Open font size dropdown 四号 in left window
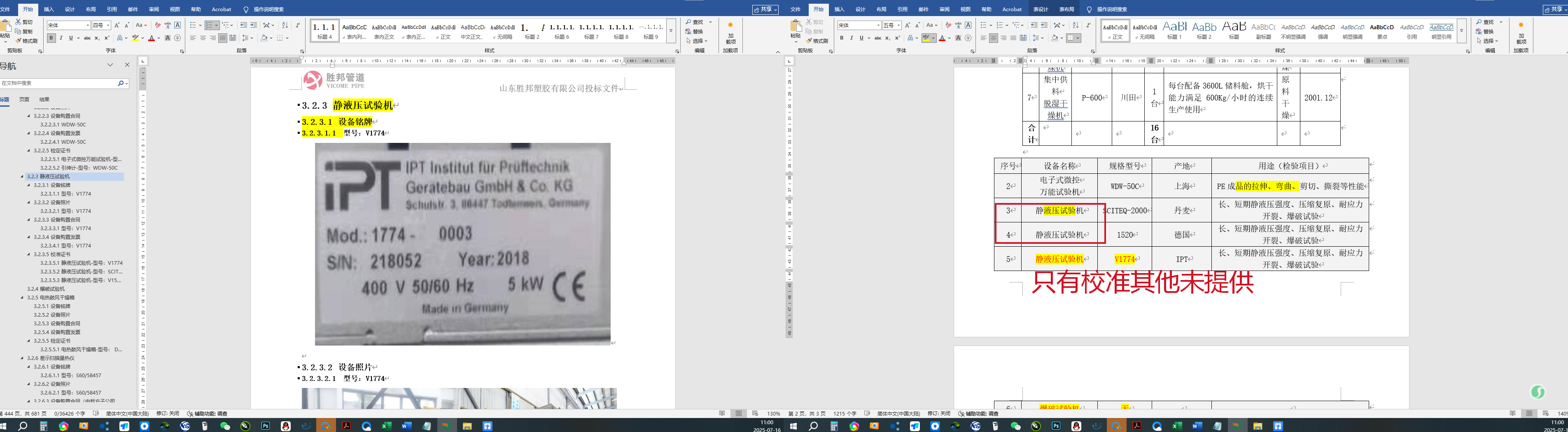Viewport: 1568px width, 432px height. (108, 26)
